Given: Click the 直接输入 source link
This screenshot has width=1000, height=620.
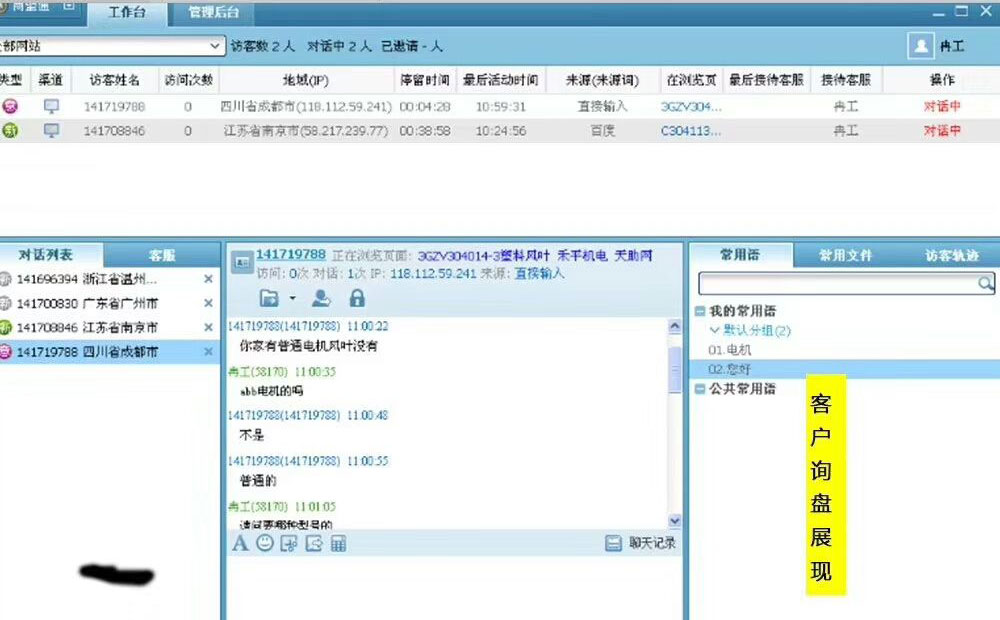Looking at the screenshot, I should pyautogui.click(x=539, y=273).
